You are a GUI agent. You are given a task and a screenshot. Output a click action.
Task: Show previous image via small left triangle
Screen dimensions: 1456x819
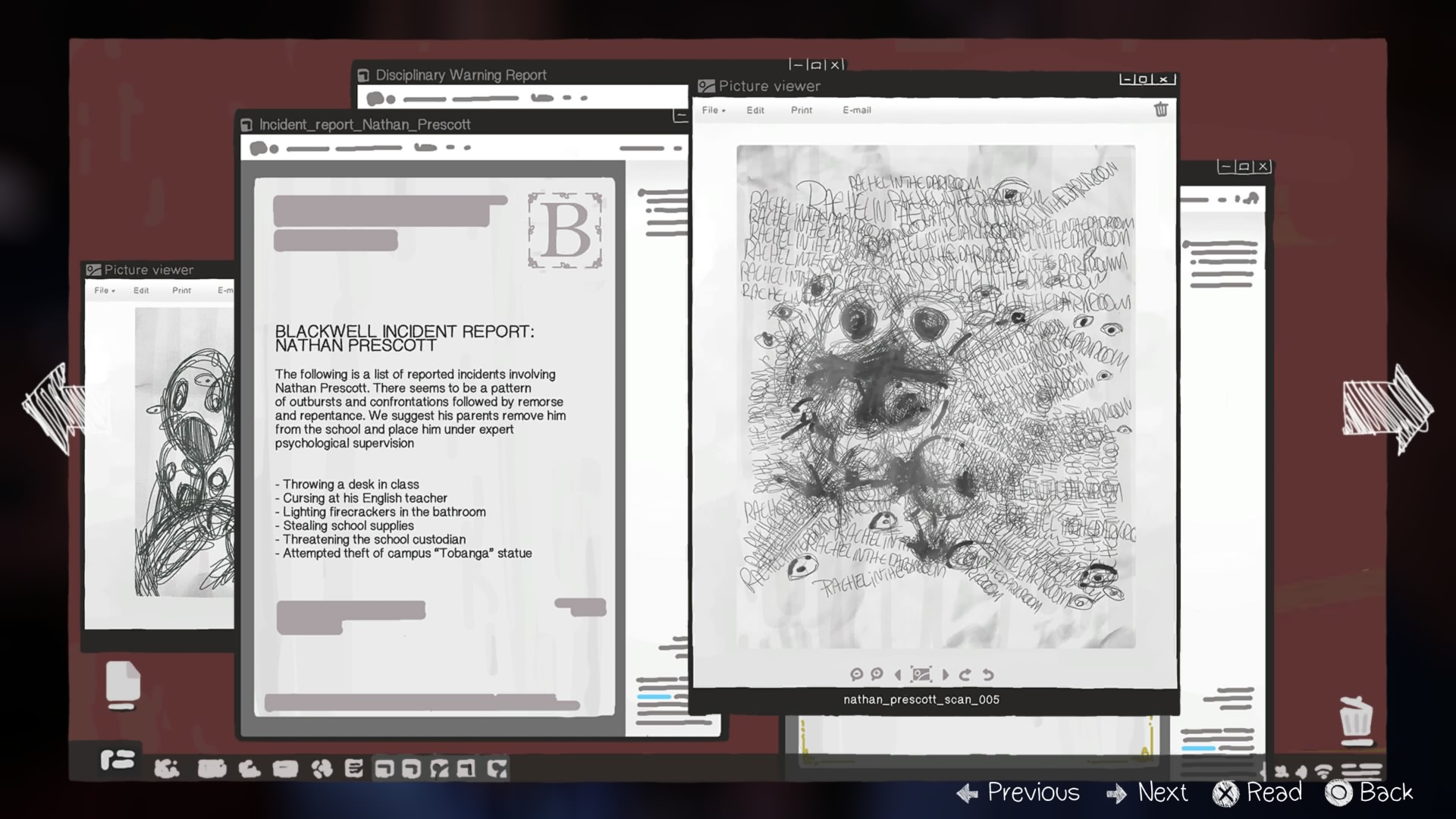pyautogui.click(x=898, y=674)
